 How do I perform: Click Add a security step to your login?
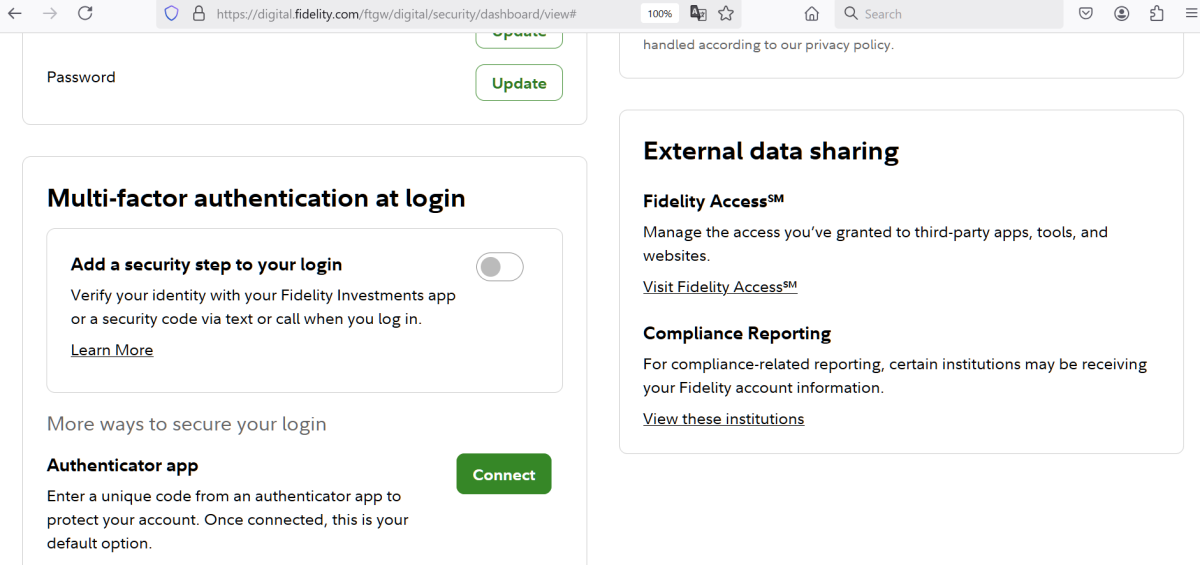(x=206, y=265)
